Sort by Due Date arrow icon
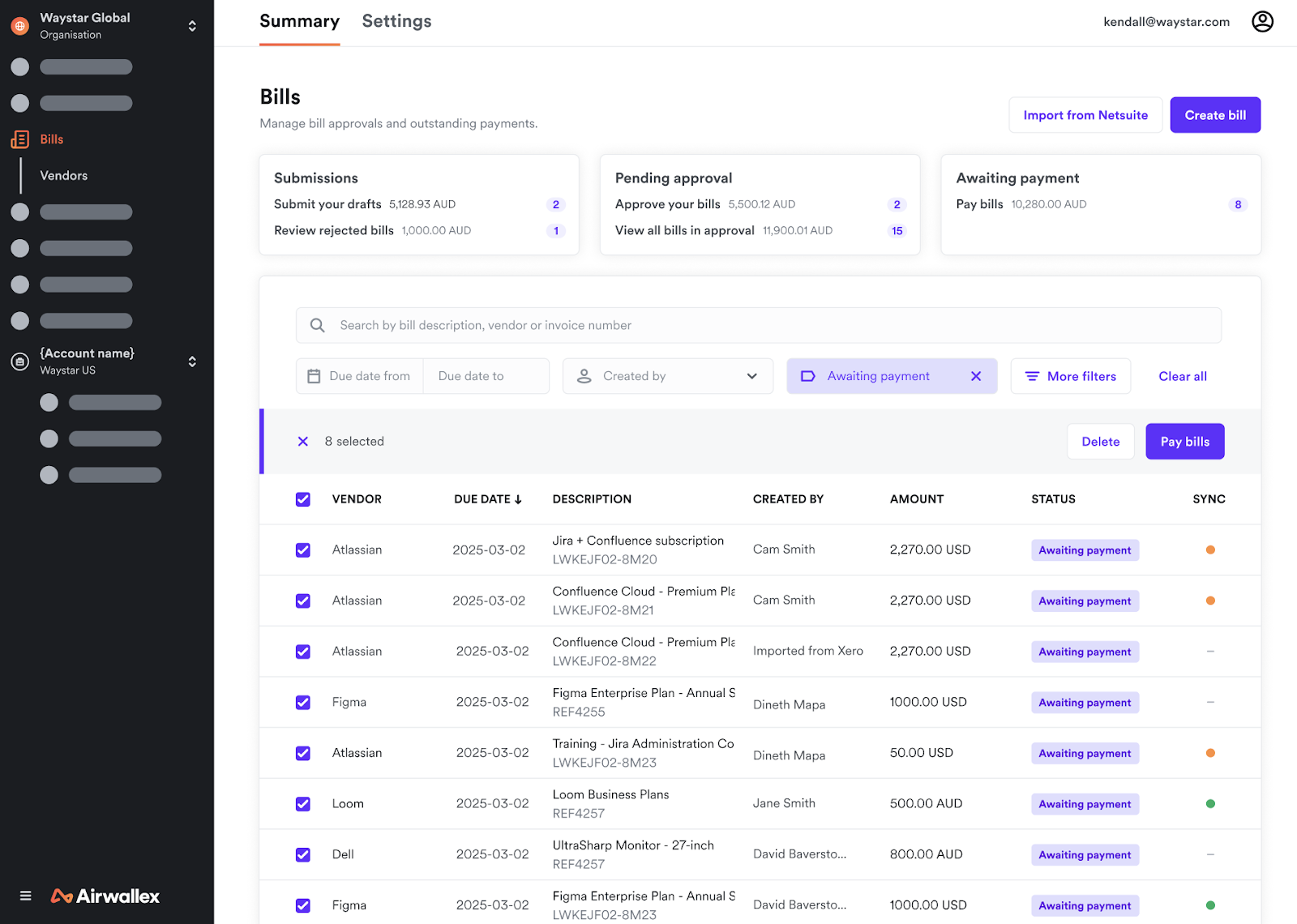1297x924 pixels. click(x=518, y=499)
